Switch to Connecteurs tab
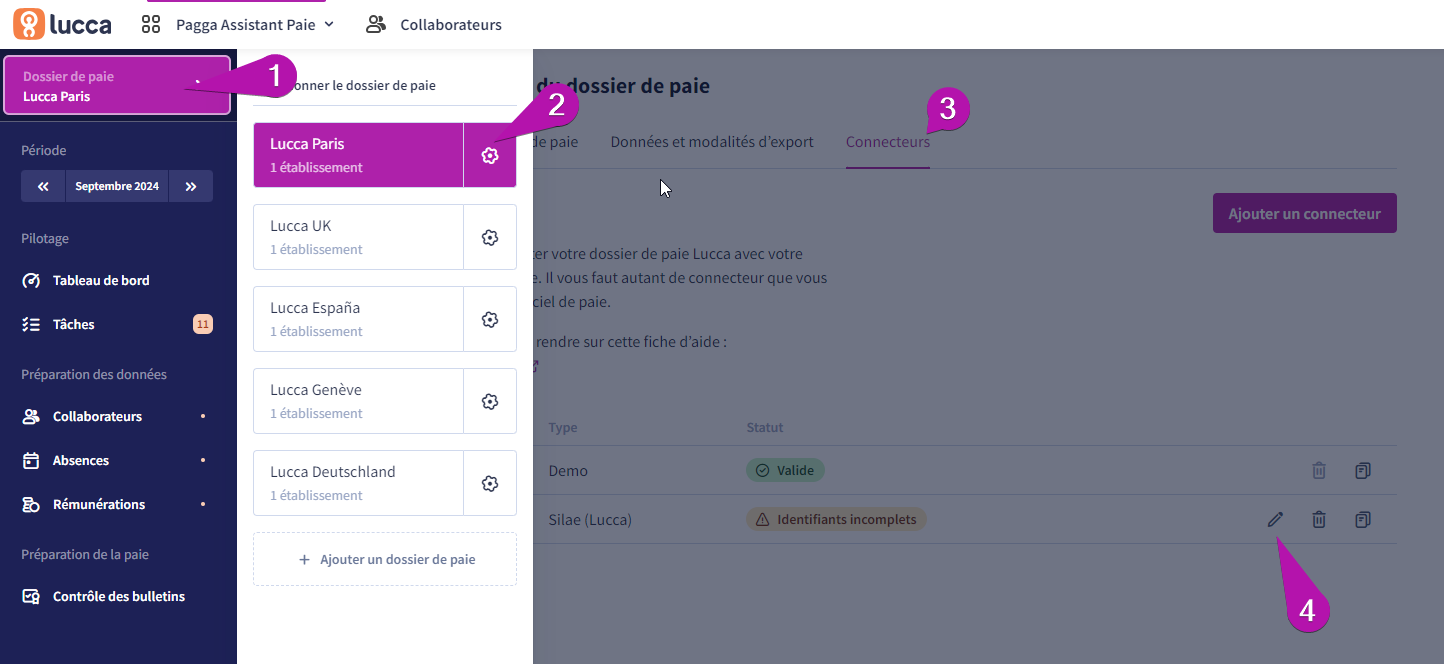Image resolution: width=1444 pixels, height=664 pixels. [x=888, y=142]
